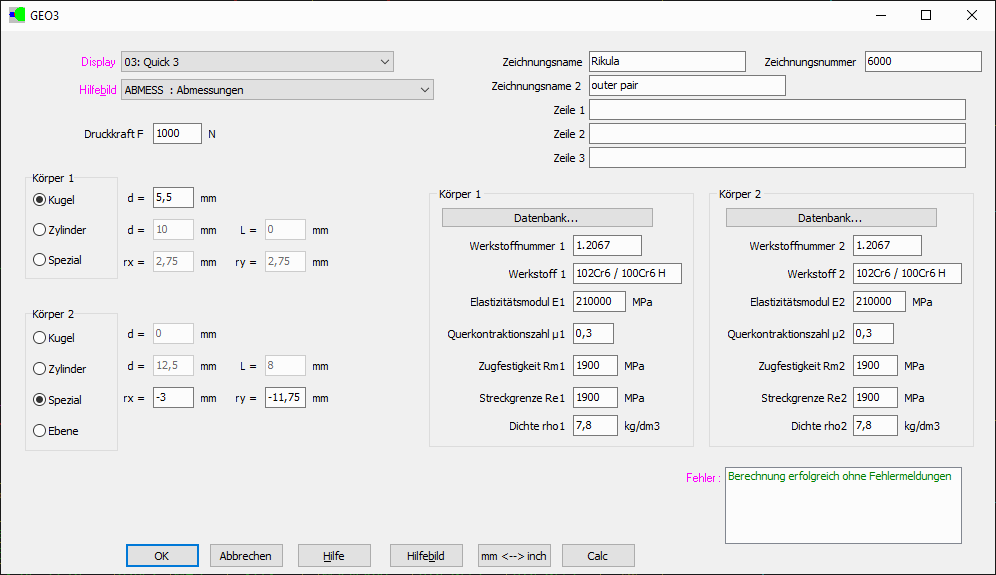This screenshot has width=996, height=575.
Task: Open Datenbank for Körper 2 material
Action: coord(830,218)
